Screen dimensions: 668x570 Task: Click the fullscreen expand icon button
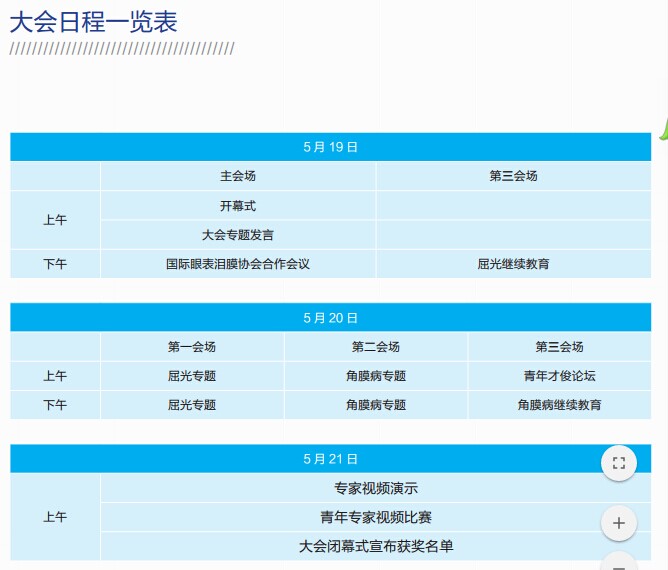(618, 462)
